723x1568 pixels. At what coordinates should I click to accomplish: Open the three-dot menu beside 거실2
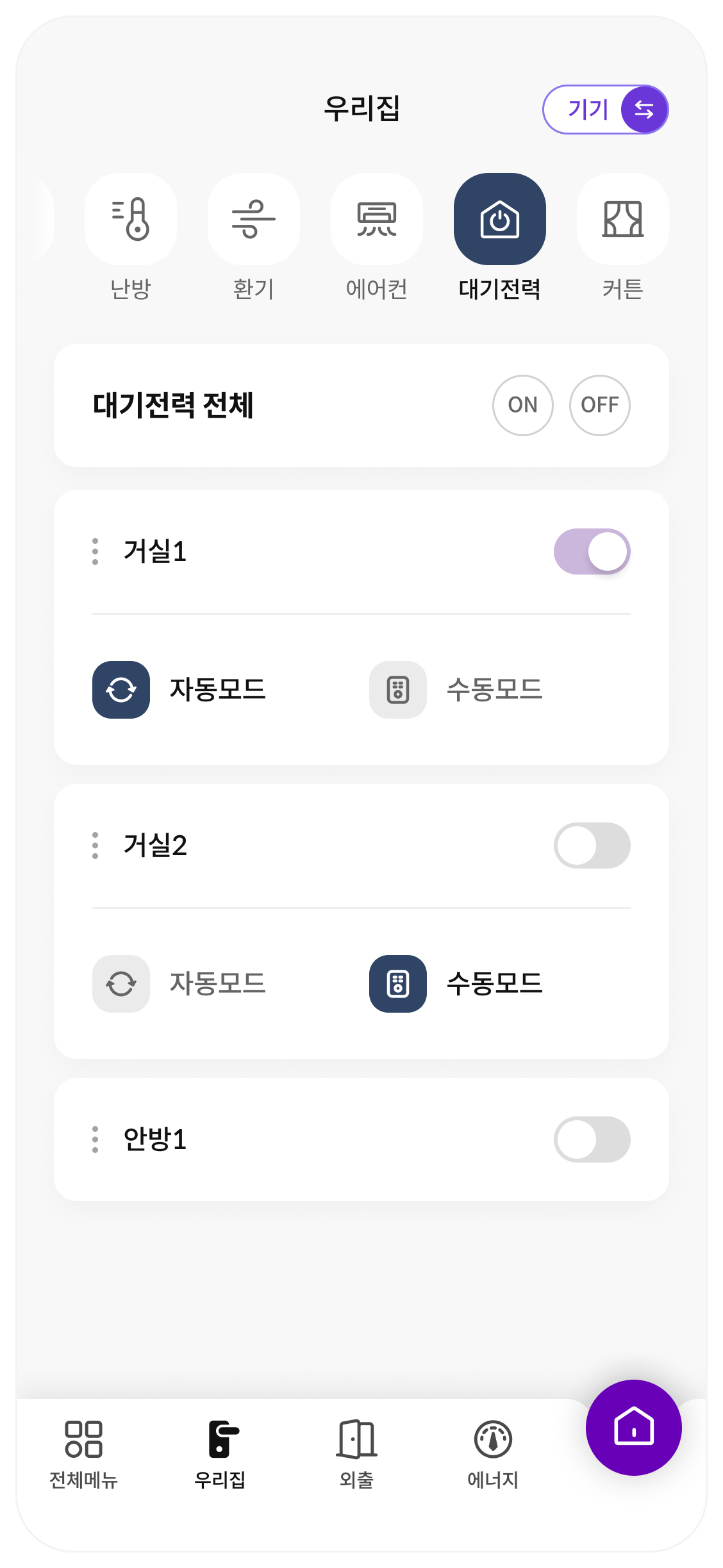(96, 845)
